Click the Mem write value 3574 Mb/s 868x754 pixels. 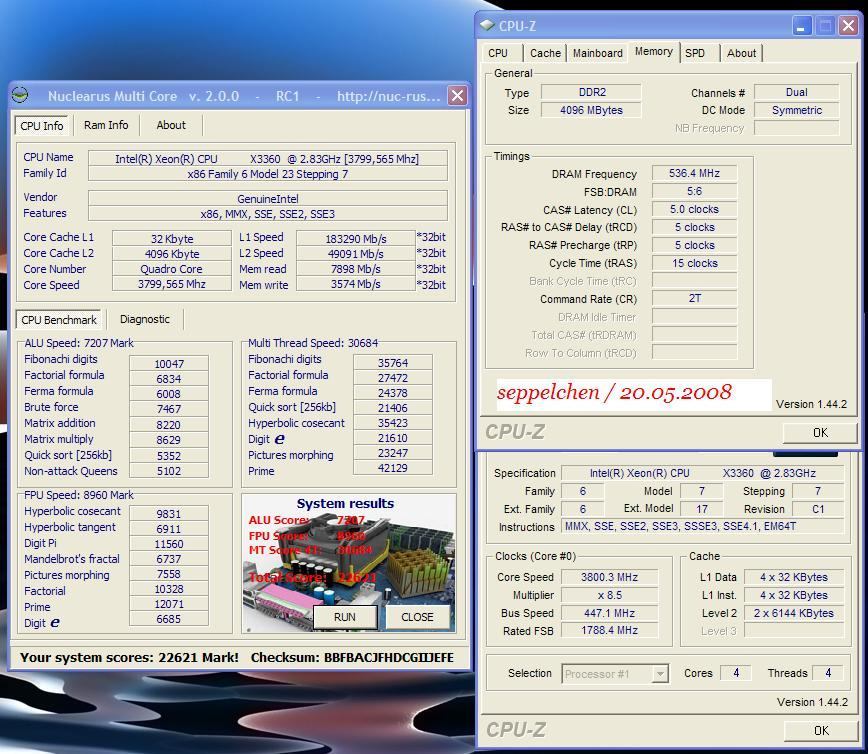coord(355,285)
